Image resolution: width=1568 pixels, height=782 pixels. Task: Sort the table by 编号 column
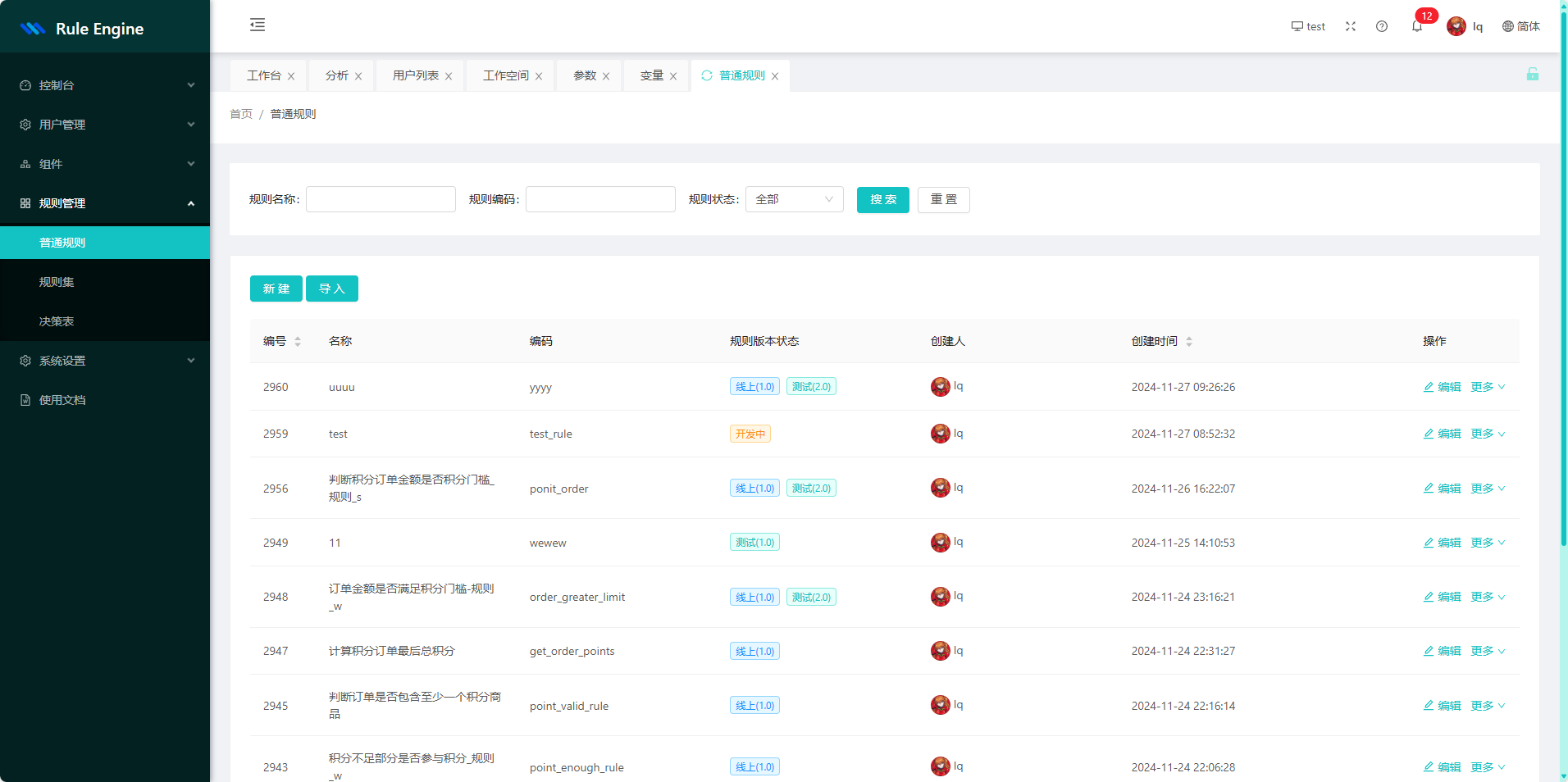coord(298,341)
